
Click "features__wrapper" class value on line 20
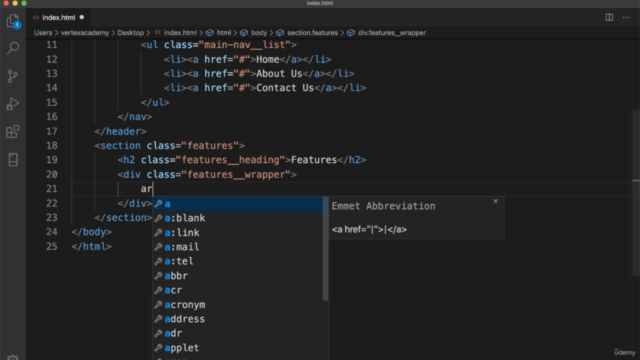[236, 175]
